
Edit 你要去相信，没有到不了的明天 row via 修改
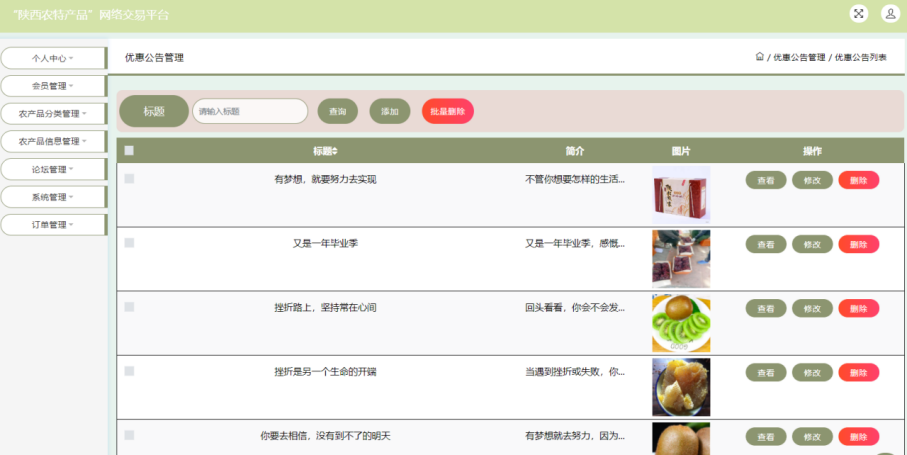coord(812,437)
